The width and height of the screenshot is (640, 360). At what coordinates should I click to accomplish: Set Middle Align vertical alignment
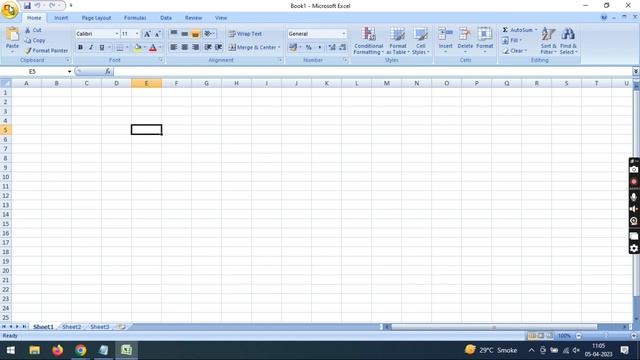pos(184,33)
